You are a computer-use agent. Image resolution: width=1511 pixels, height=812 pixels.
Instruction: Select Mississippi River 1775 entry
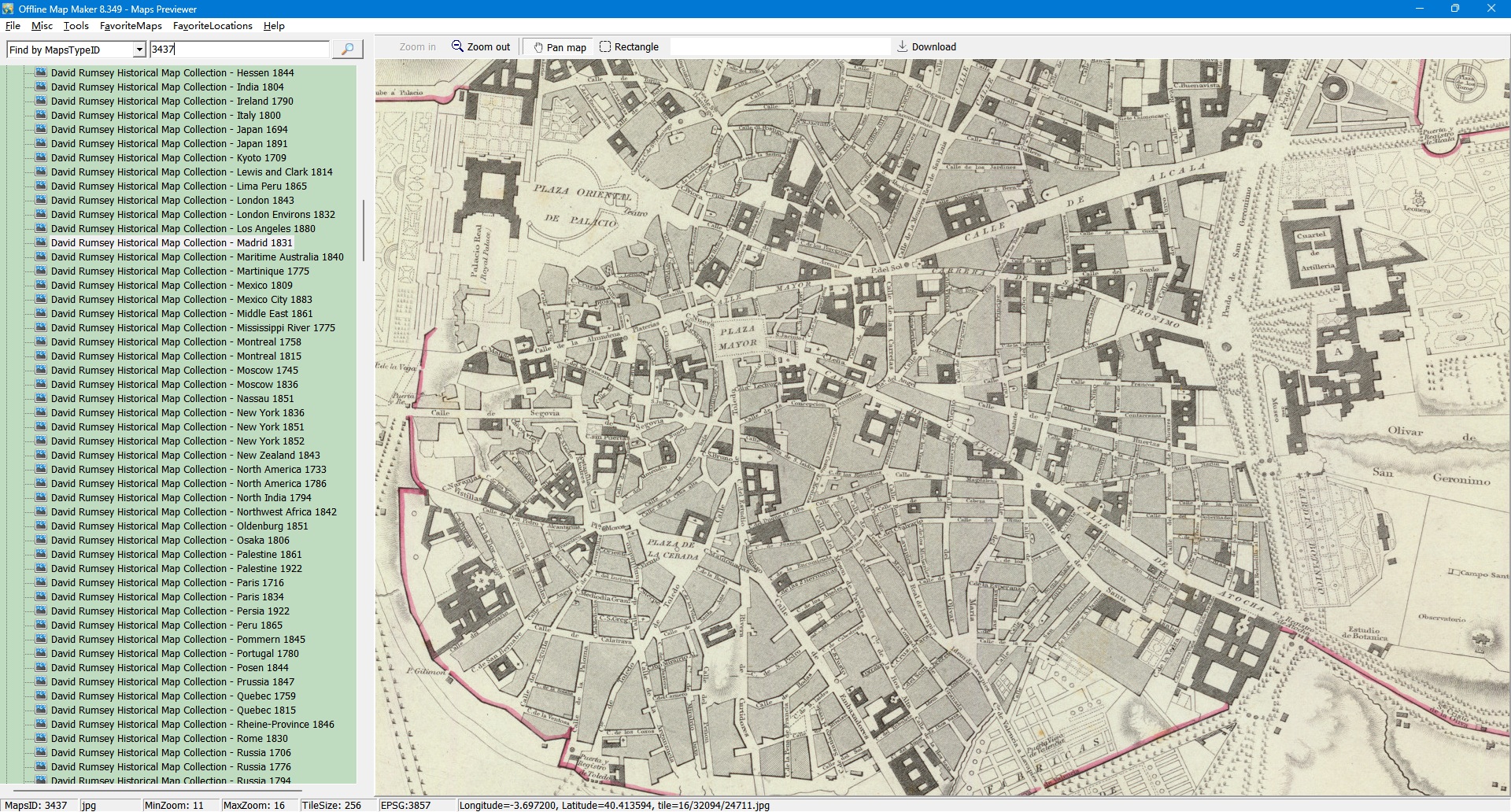point(194,327)
